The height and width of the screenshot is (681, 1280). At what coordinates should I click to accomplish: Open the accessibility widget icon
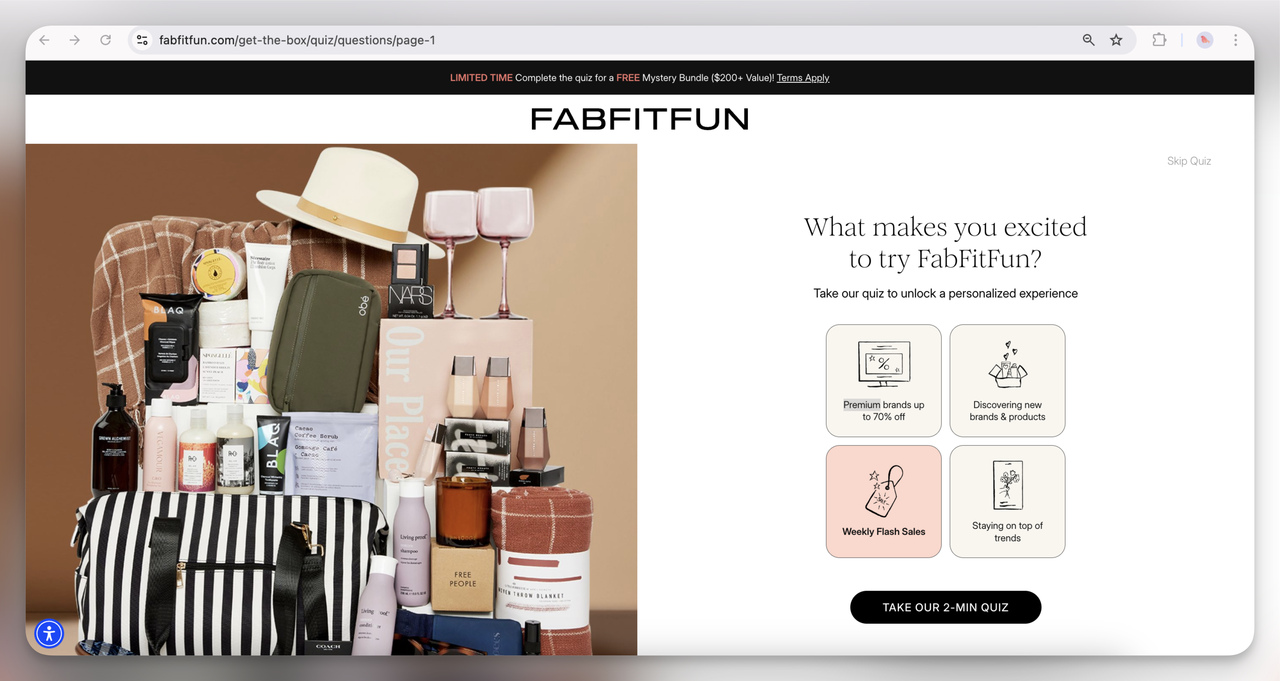click(49, 633)
